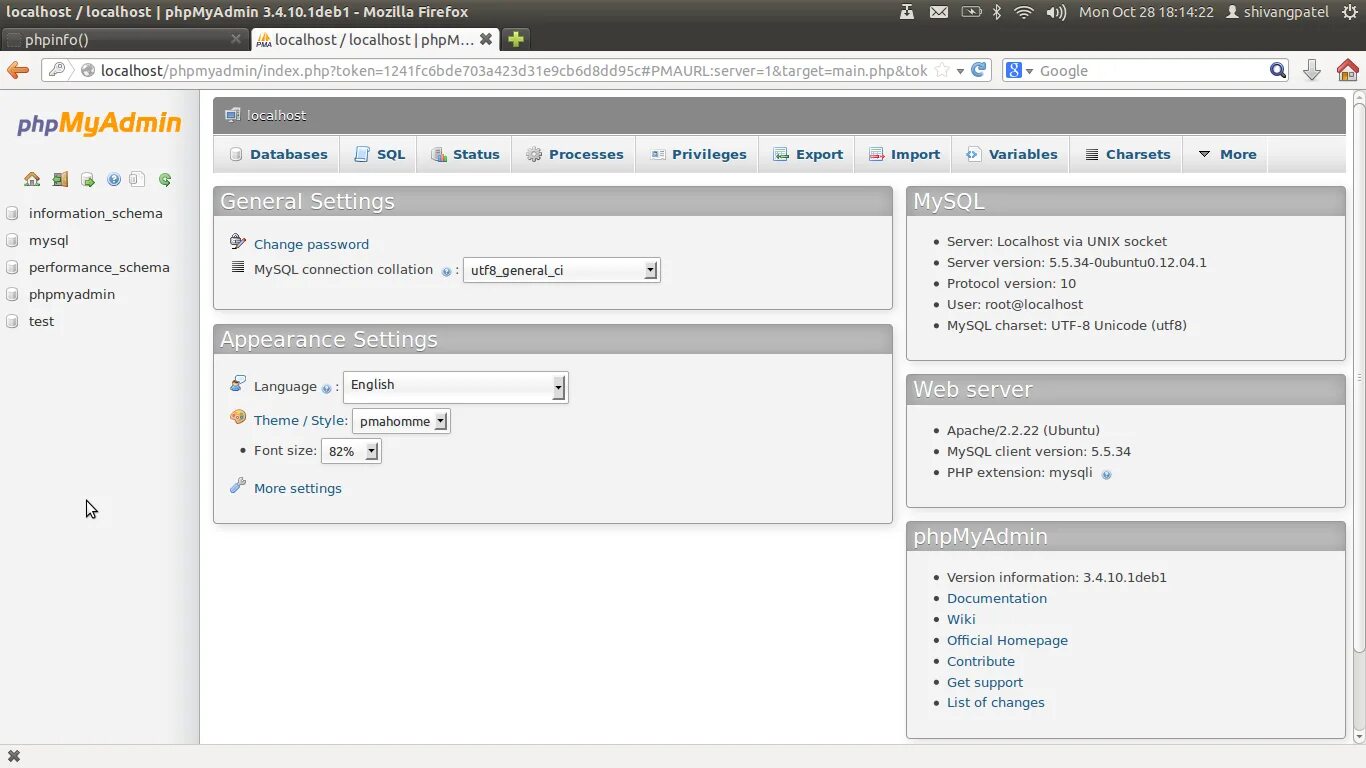Click the Bluetooth indicator in top panel
This screenshot has height=768, width=1366.
pyautogui.click(x=996, y=12)
